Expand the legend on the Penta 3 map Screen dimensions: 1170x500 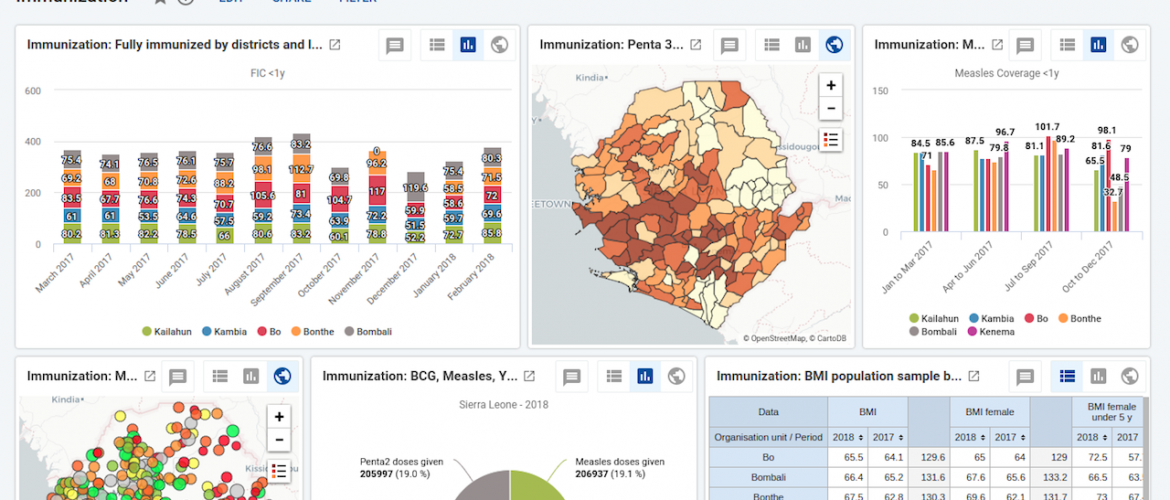point(830,139)
